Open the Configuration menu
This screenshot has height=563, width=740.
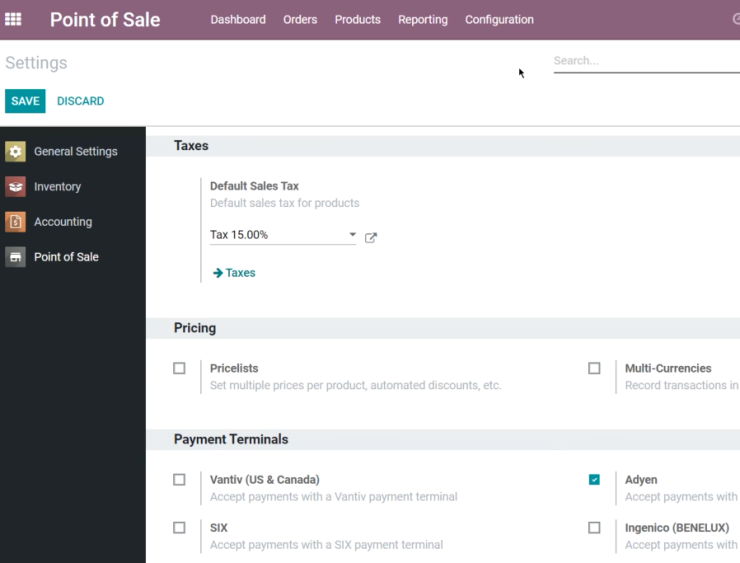click(x=499, y=19)
